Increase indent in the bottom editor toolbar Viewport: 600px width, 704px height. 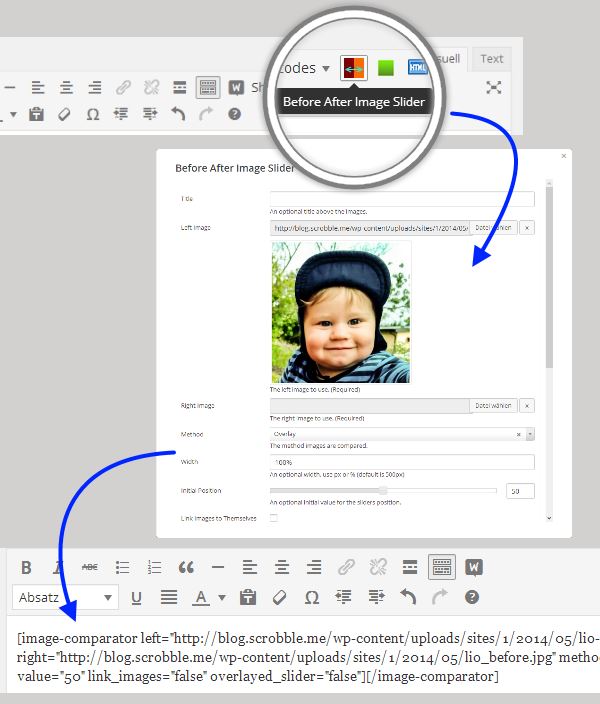click(x=376, y=598)
